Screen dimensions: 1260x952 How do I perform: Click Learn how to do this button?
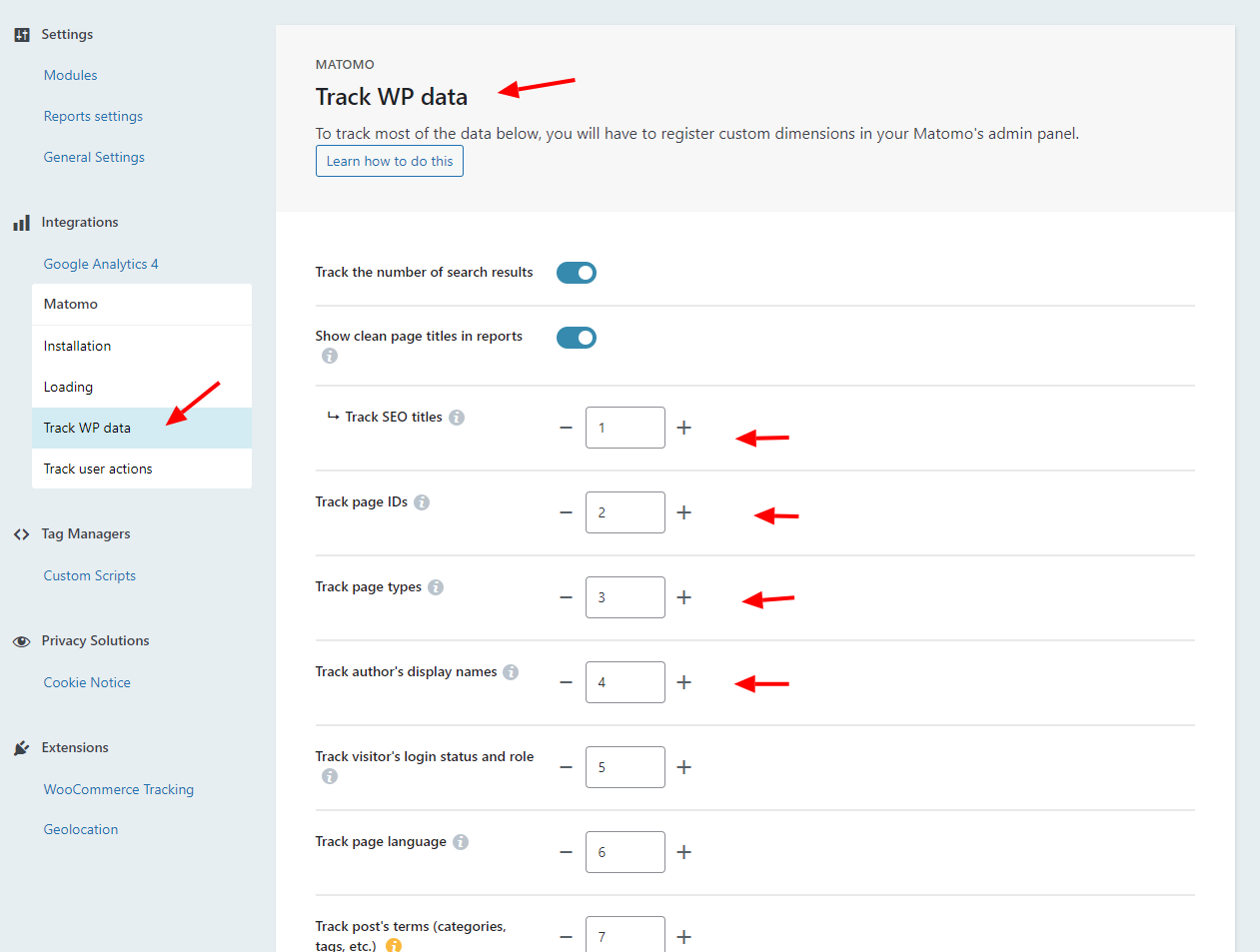[389, 161]
